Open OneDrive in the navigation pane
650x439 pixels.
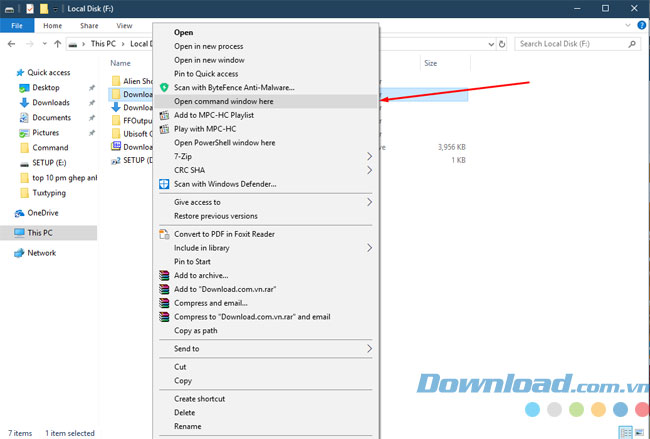pos(43,213)
